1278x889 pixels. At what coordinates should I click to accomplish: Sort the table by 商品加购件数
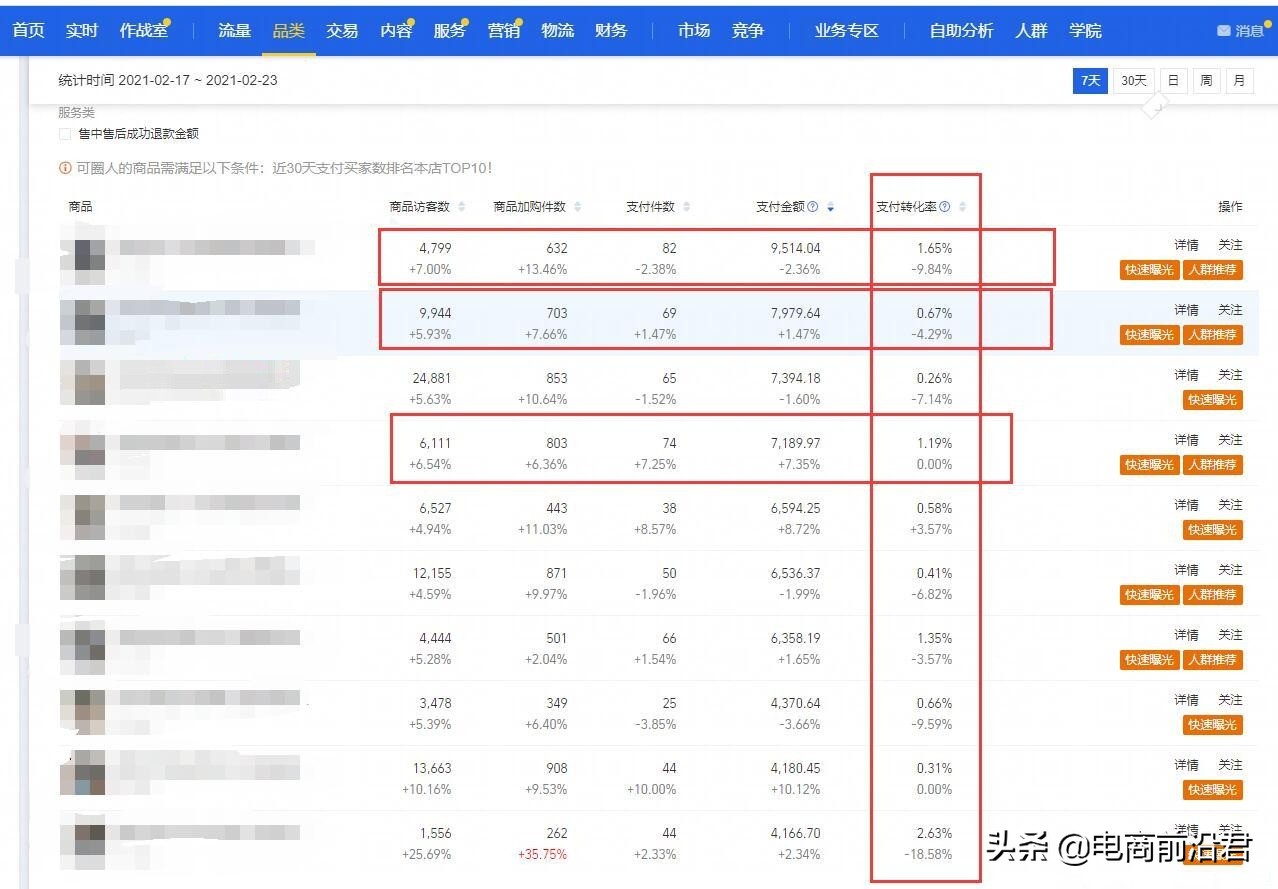[576, 206]
